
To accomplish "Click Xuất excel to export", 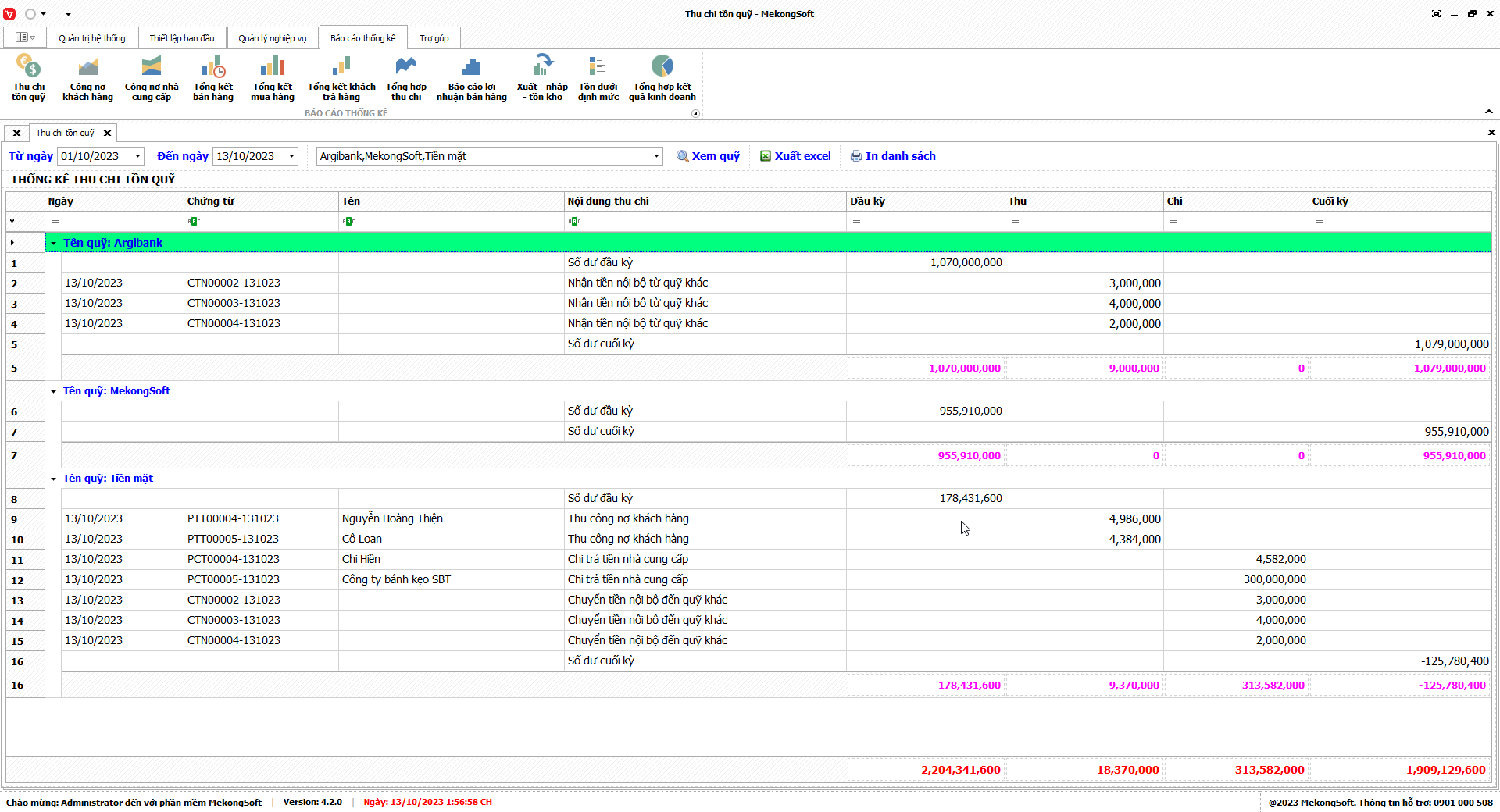I will [x=795, y=156].
